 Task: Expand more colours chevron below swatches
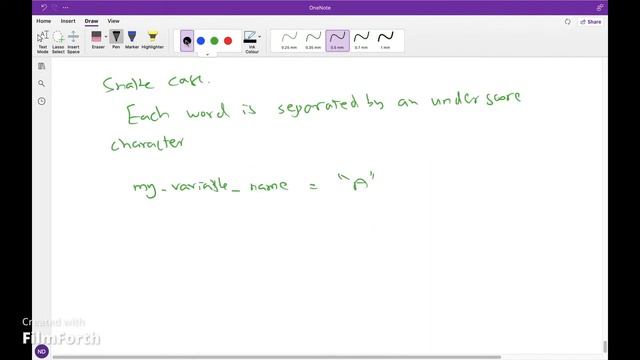(207, 54)
